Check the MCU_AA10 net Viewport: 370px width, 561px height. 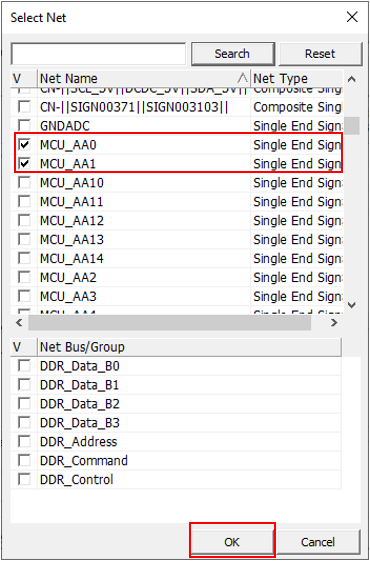click(x=24, y=183)
